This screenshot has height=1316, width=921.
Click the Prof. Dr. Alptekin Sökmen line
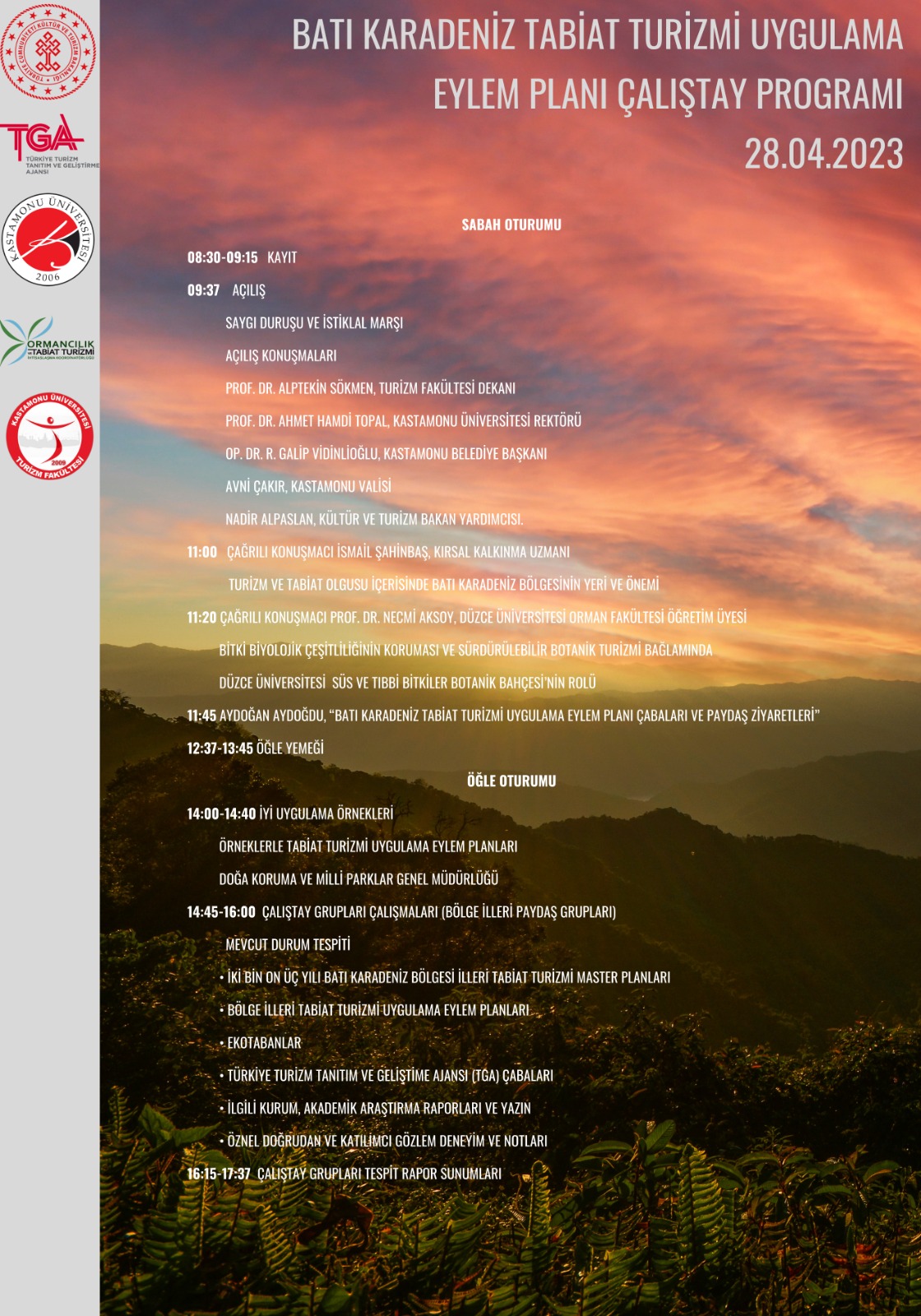(371, 388)
